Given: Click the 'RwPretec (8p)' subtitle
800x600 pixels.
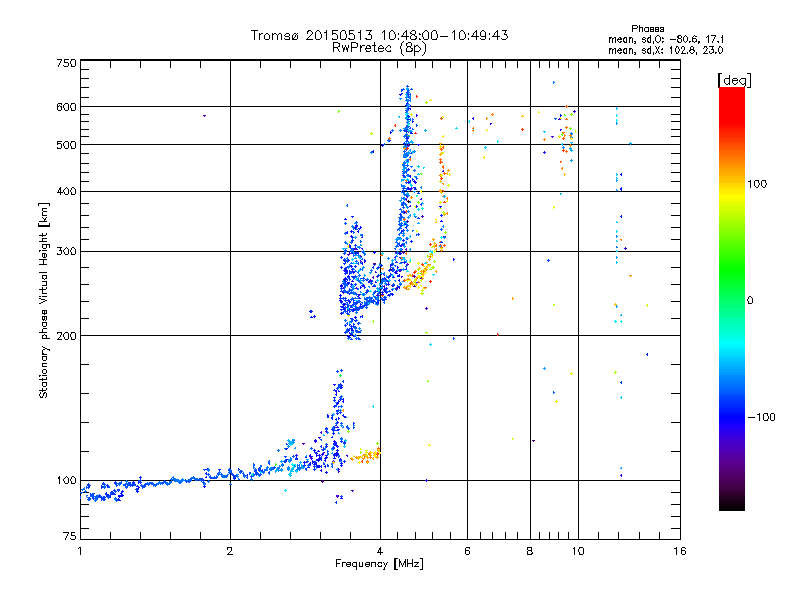Looking at the screenshot, I should 379,48.
